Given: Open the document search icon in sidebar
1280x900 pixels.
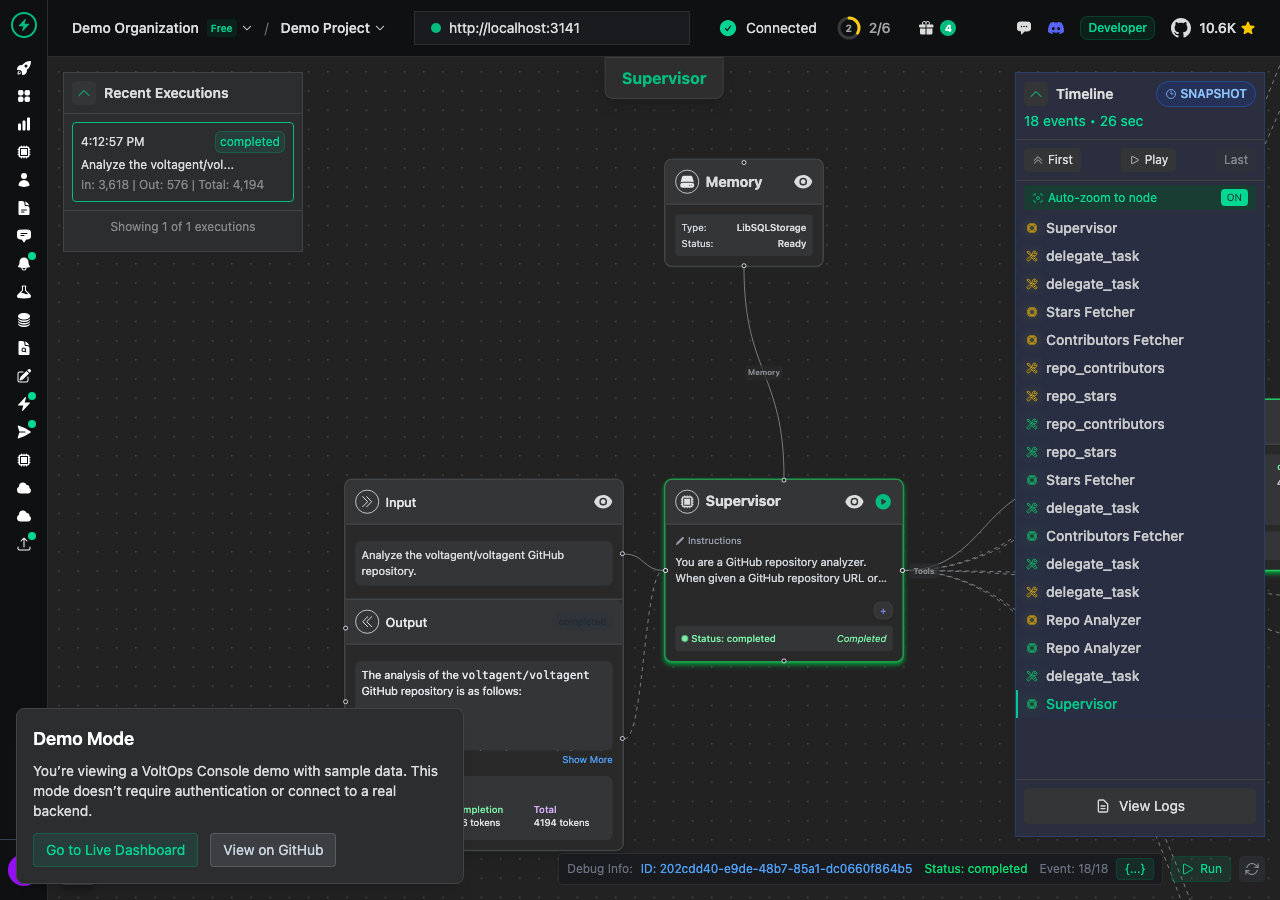Looking at the screenshot, I should (24, 348).
